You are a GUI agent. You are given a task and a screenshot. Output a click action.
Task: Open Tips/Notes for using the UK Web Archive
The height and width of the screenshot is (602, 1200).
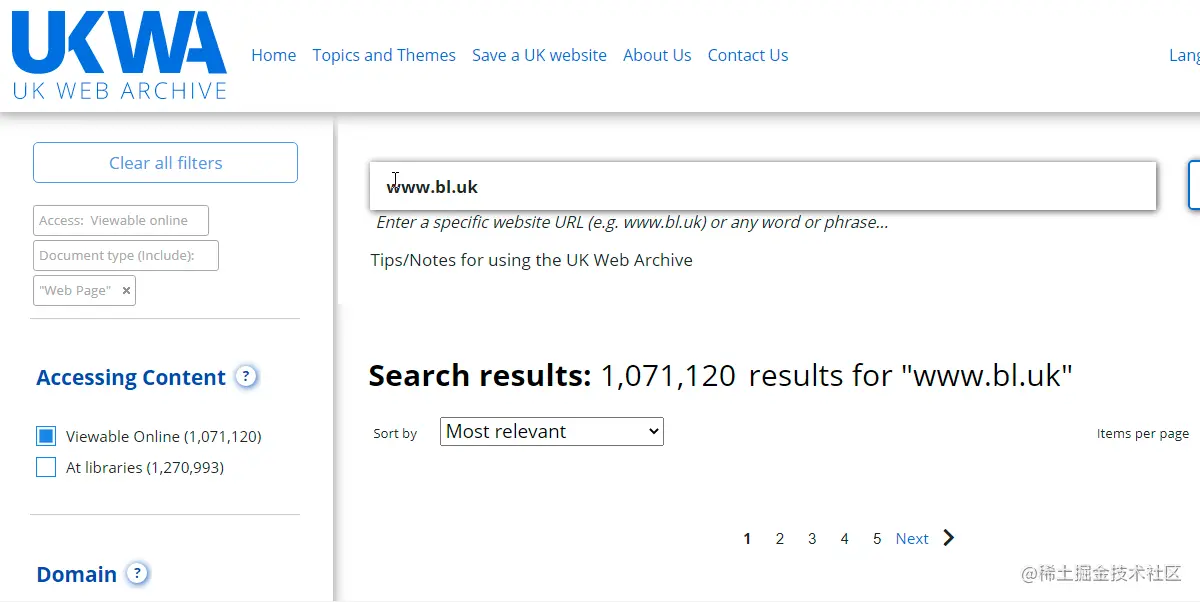coord(531,260)
